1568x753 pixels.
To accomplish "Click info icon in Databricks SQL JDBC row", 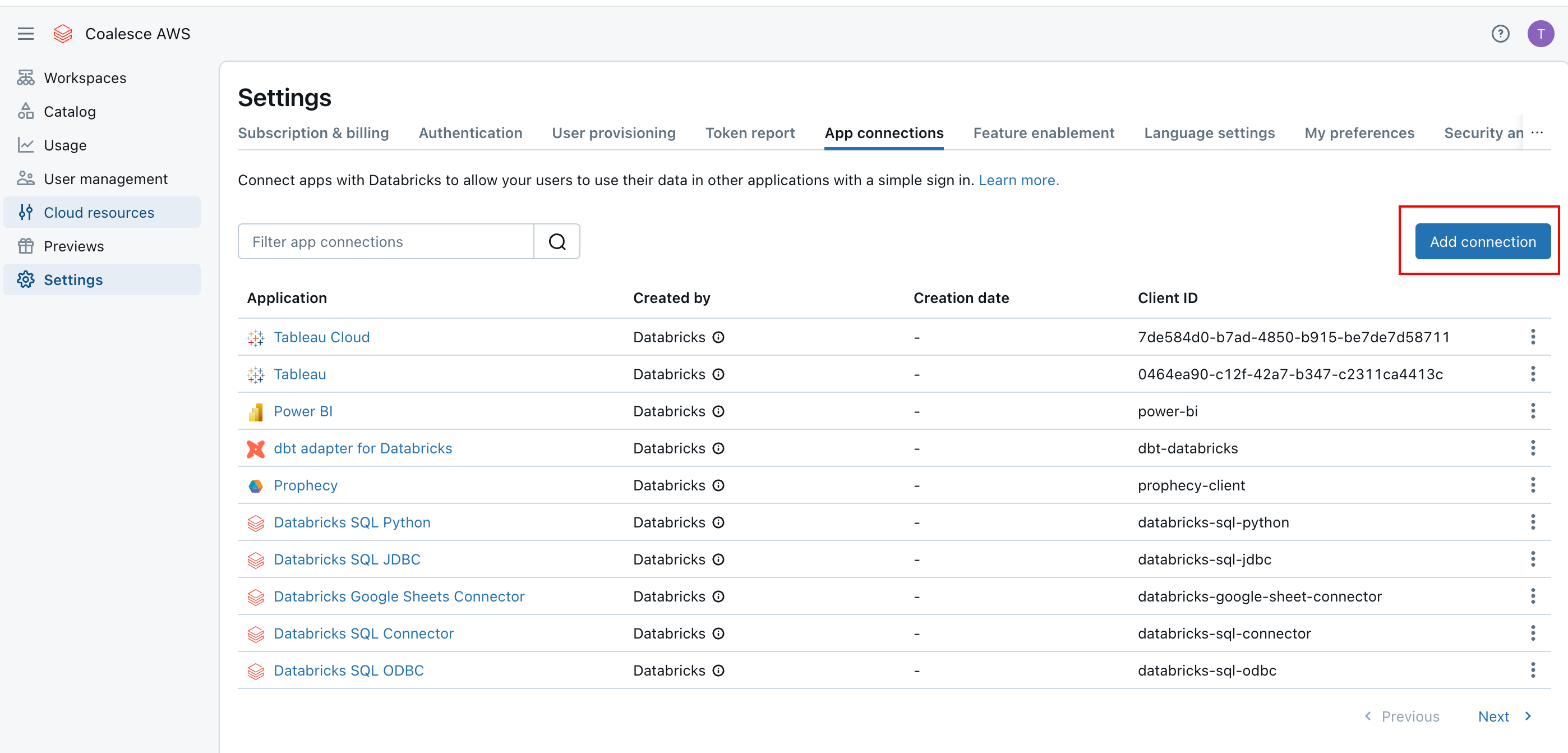I will [718, 560].
